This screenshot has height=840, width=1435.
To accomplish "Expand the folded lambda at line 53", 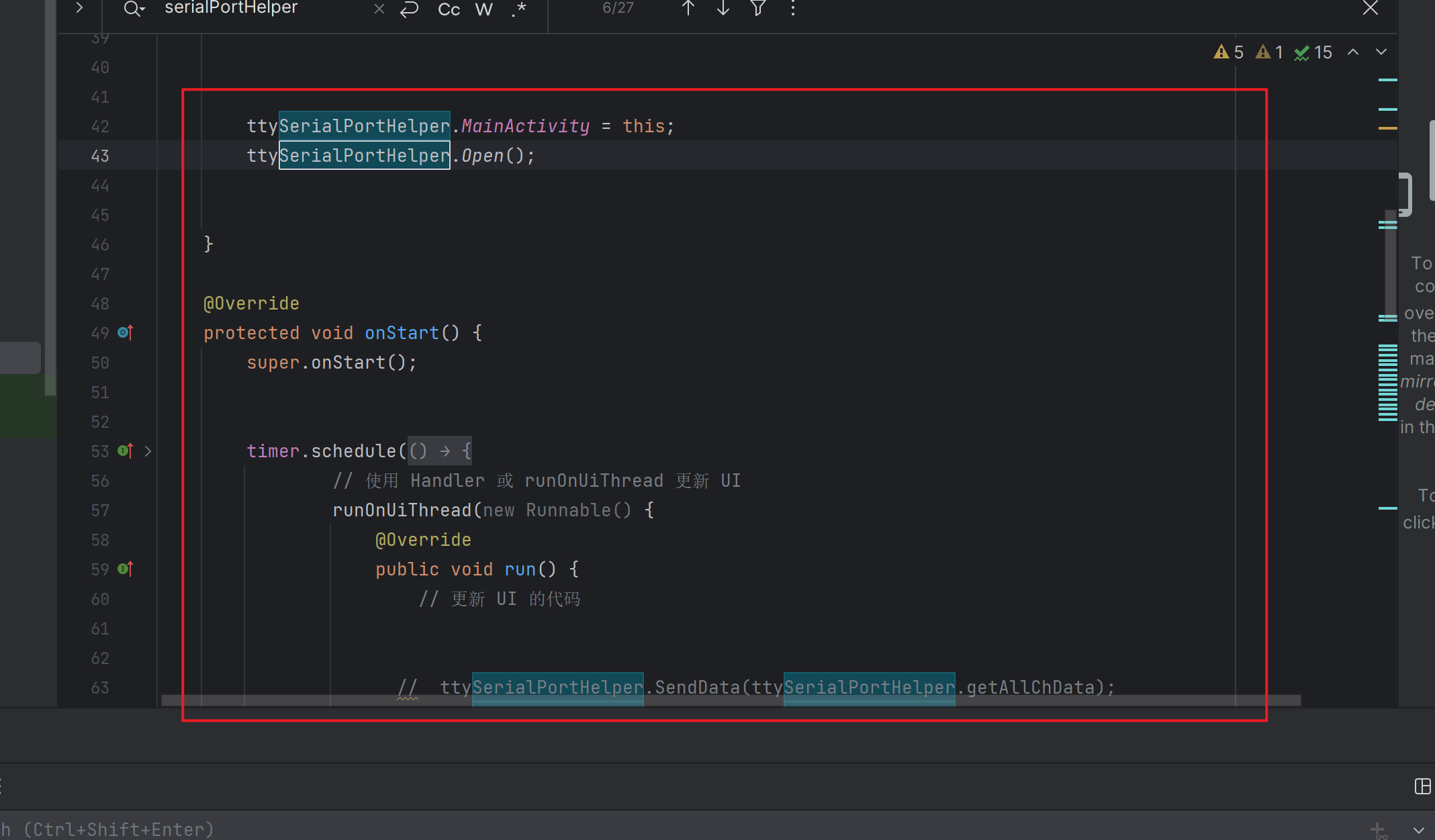I will pyautogui.click(x=148, y=451).
